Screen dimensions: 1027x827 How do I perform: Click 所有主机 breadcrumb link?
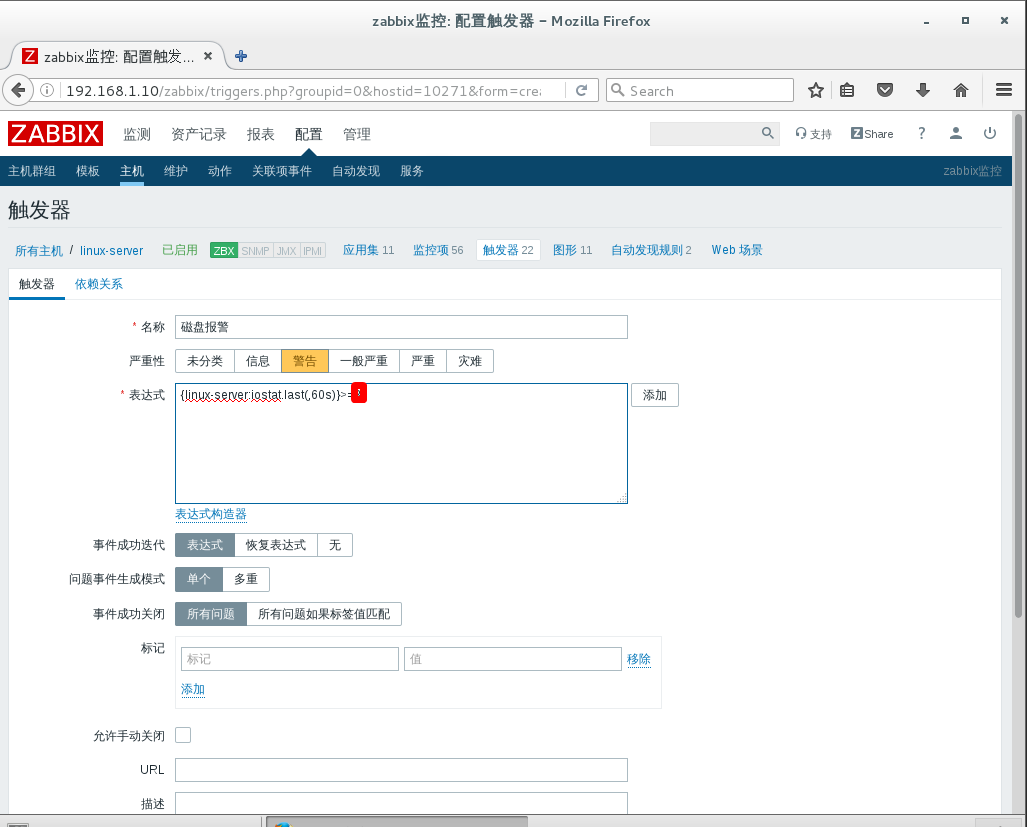pos(39,251)
